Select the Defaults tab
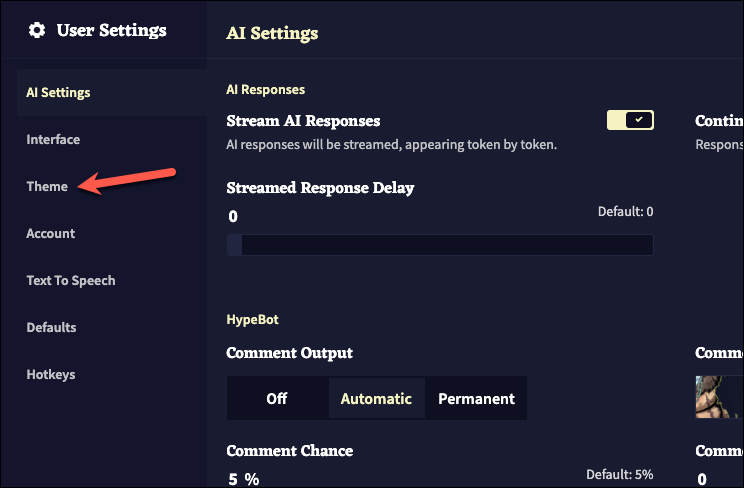The height and width of the screenshot is (488, 744). click(51, 328)
